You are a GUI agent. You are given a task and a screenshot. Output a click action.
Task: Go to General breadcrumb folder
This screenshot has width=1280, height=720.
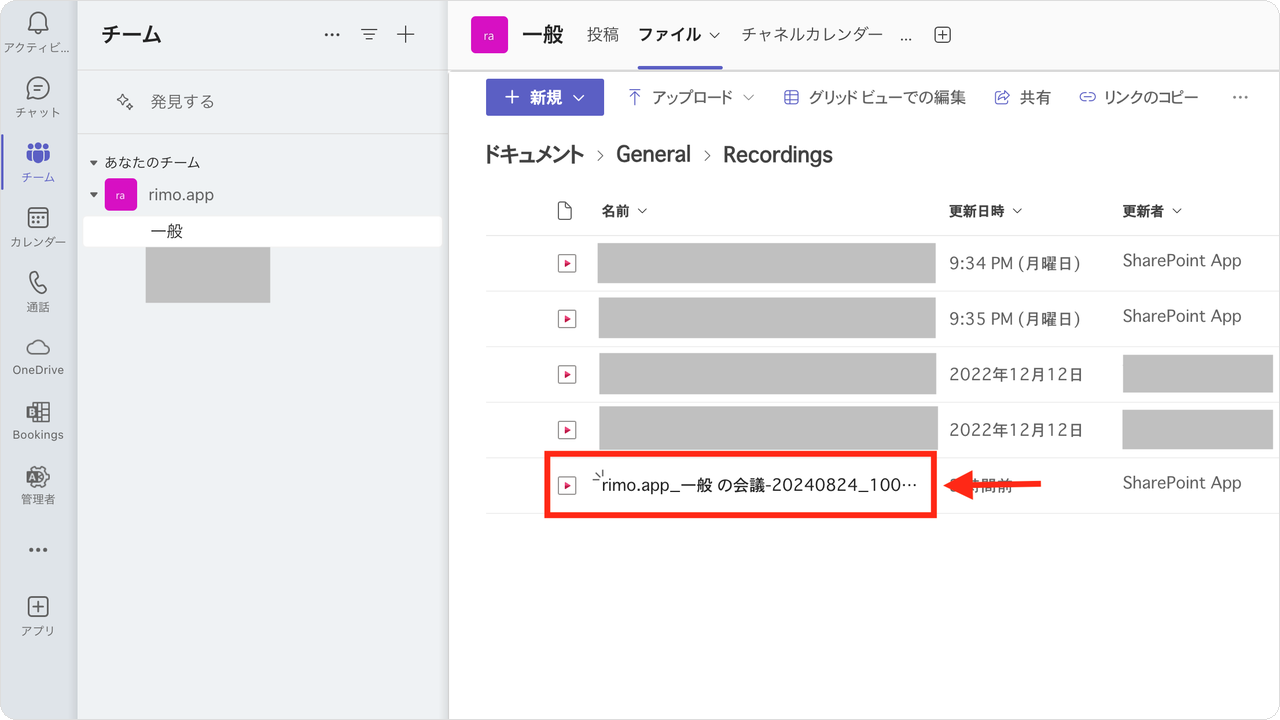click(x=653, y=154)
